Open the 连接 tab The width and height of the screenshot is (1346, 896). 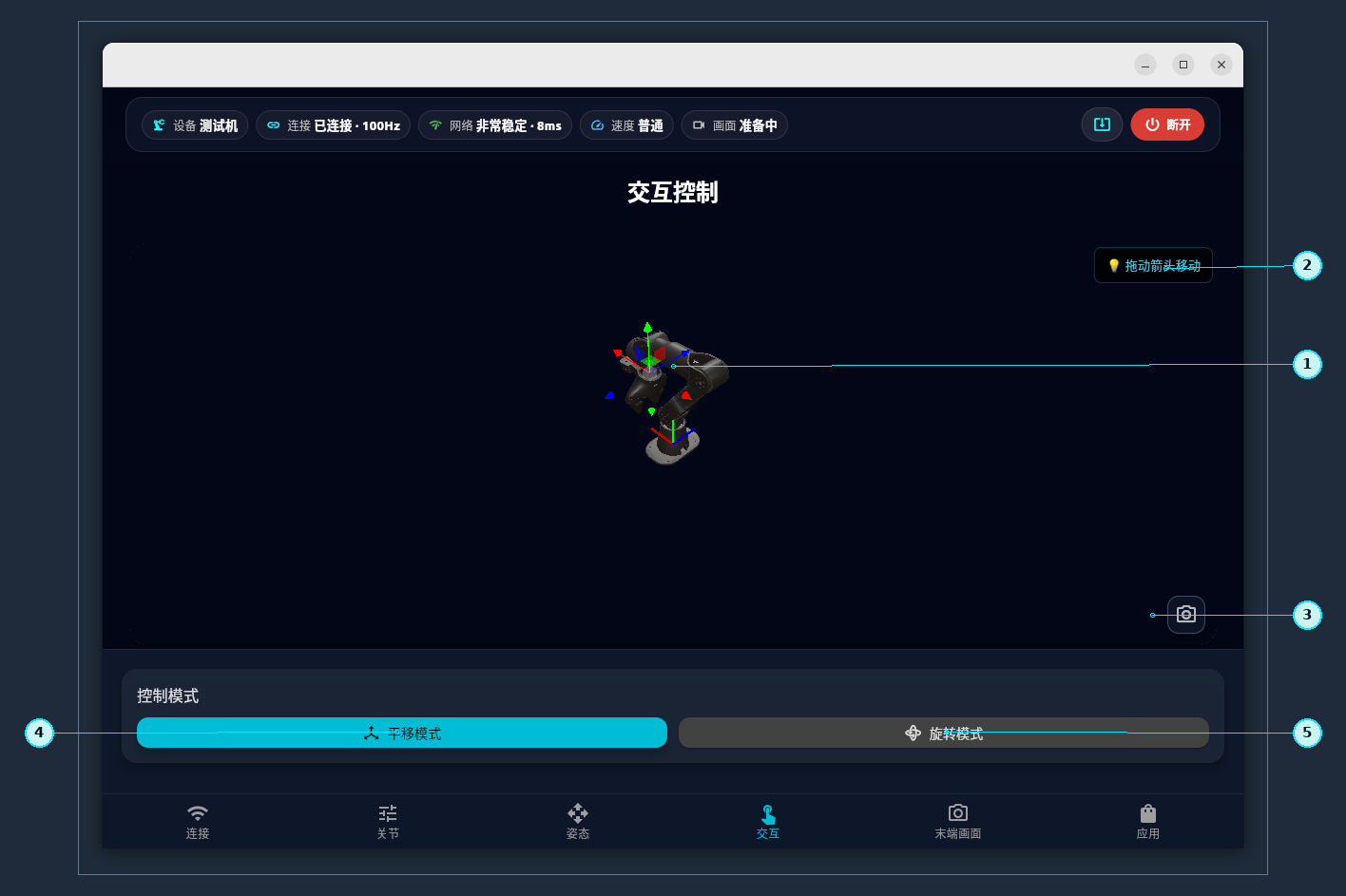point(198,822)
